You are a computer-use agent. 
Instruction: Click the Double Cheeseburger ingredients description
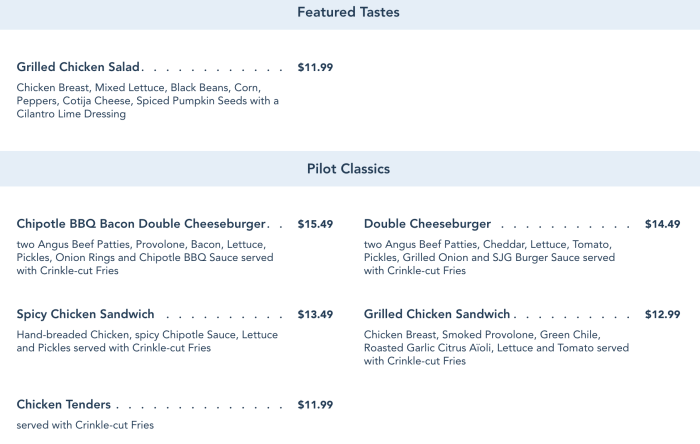[x=490, y=257]
